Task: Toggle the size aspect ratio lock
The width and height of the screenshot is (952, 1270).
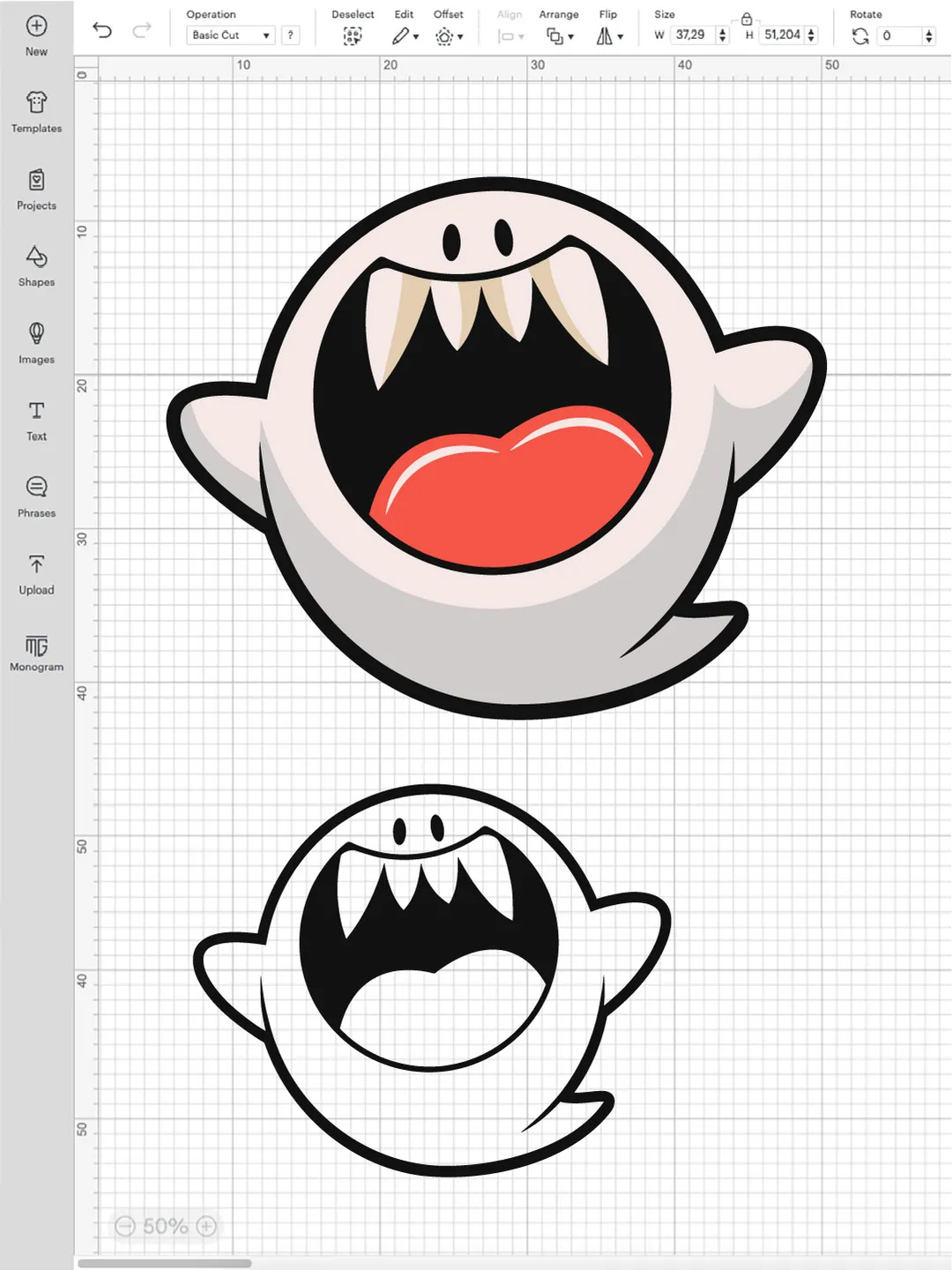Action: click(747, 19)
